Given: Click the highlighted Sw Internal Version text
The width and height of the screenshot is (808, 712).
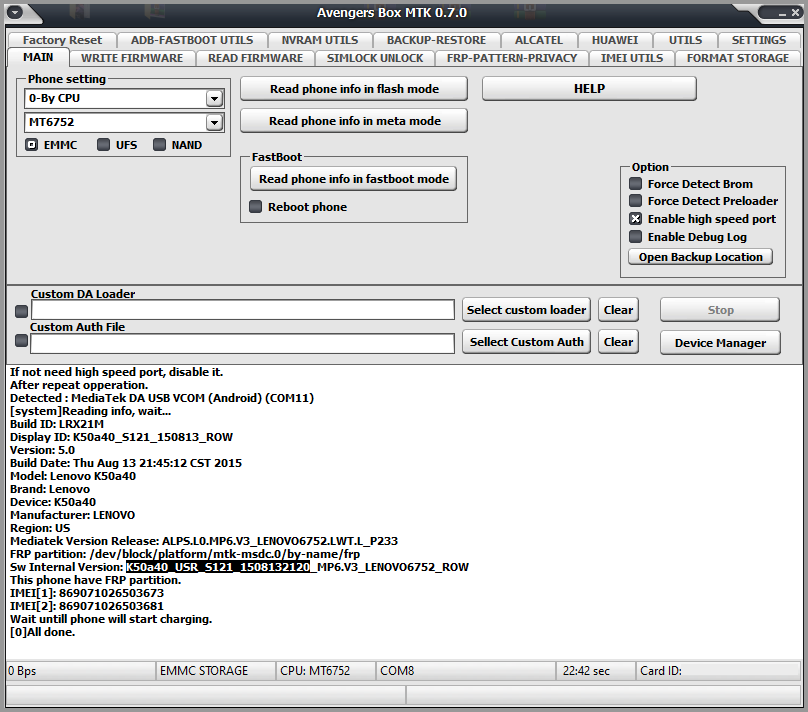Looking at the screenshot, I should (x=218, y=567).
